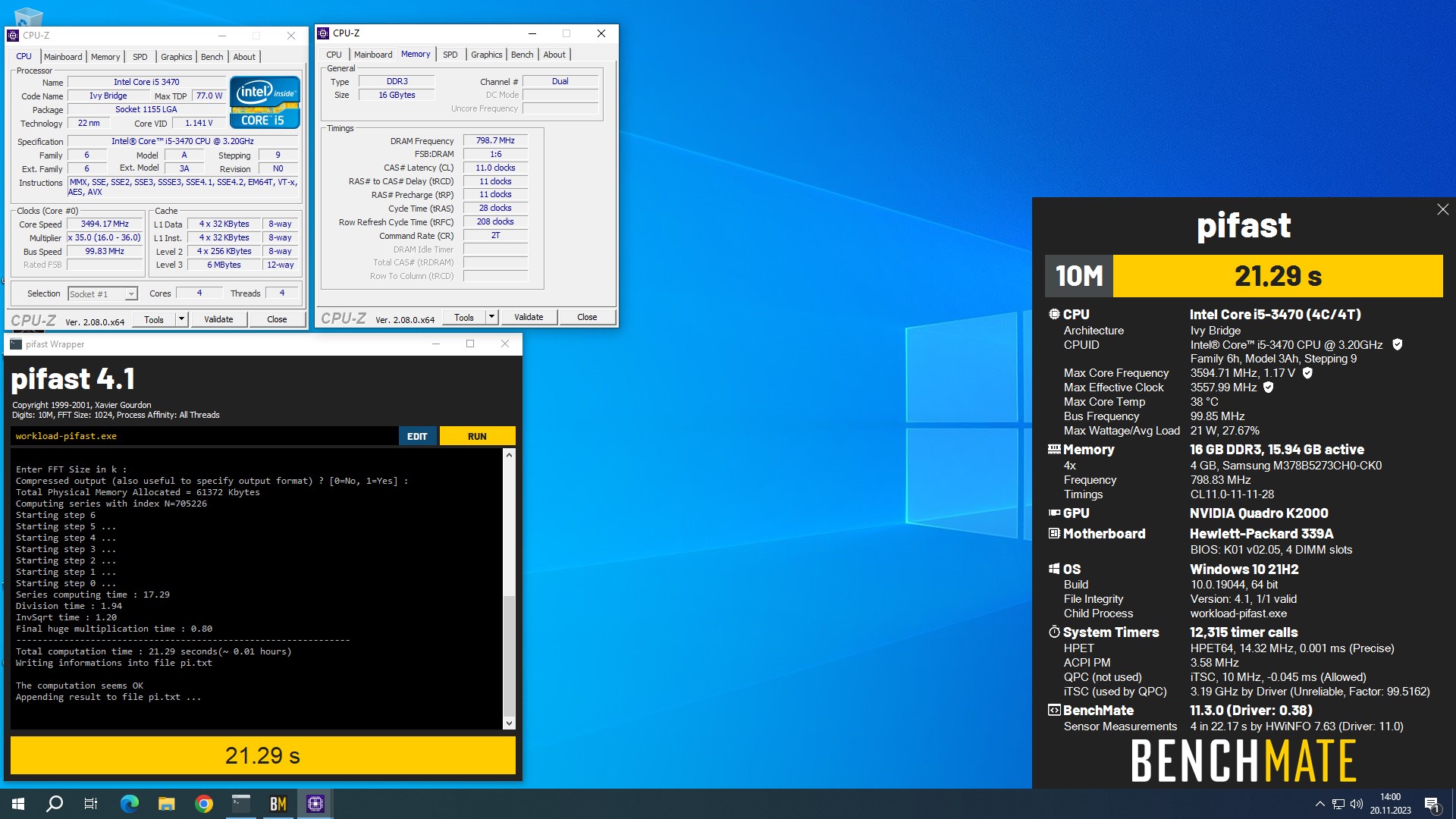Screen dimensions: 1456x819
Task: Select Mainboard tab in left CPU-Z window
Action: coord(63,57)
